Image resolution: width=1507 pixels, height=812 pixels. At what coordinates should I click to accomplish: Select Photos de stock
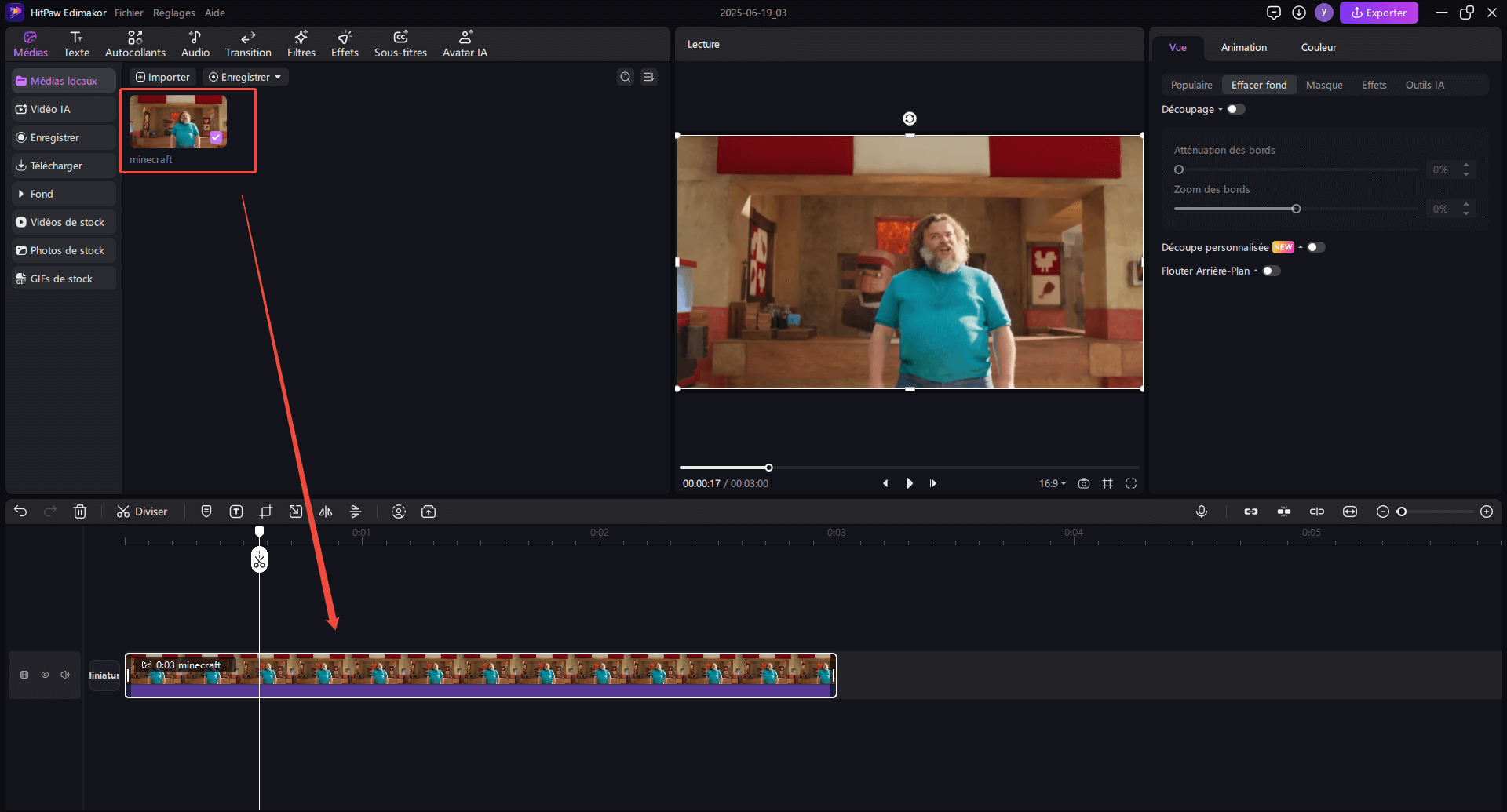click(64, 250)
